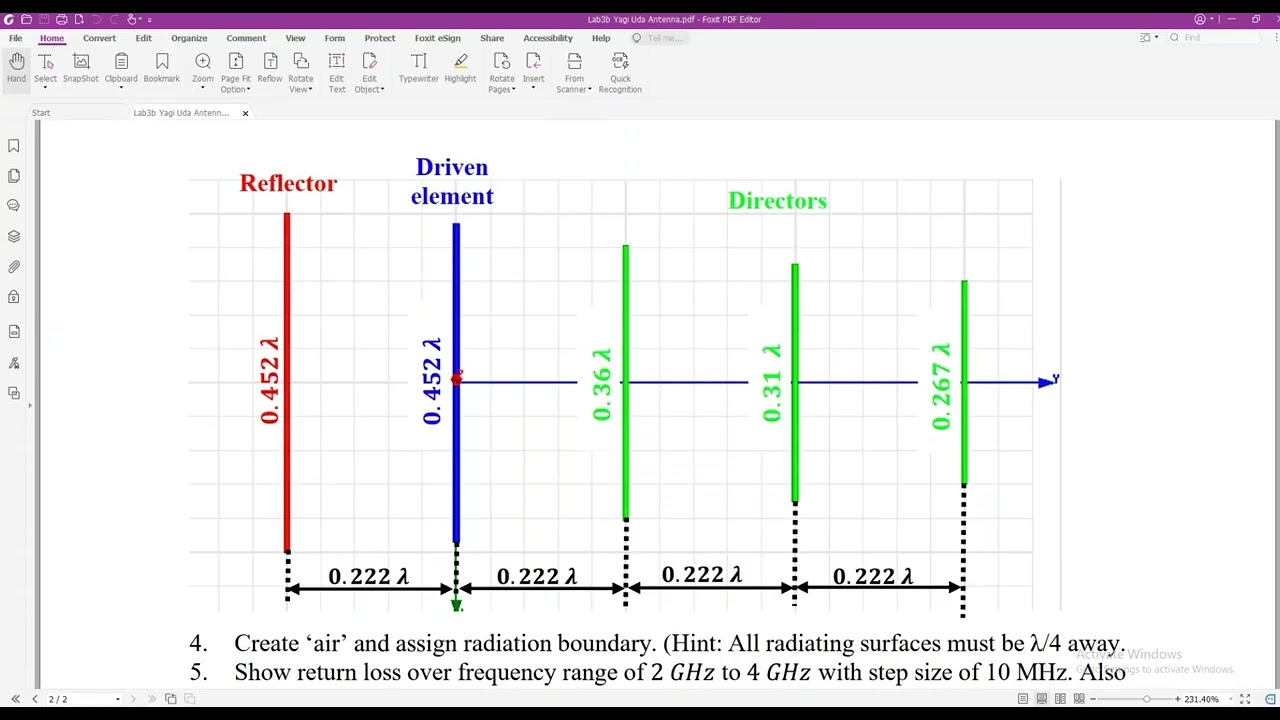Click the Tell me search box
1280x720 pixels.
(658, 38)
